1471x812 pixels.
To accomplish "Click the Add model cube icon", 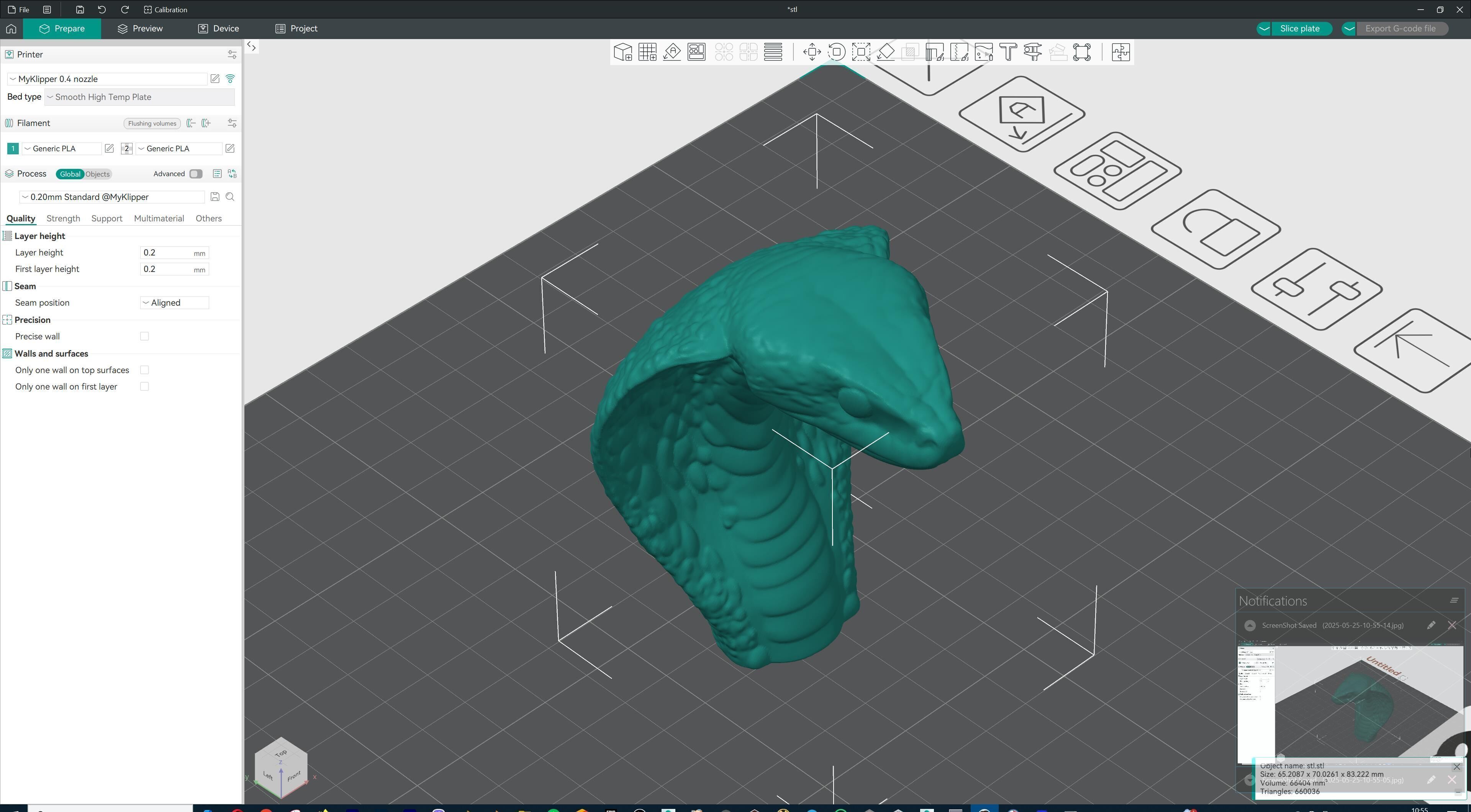I will click(622, 52).
